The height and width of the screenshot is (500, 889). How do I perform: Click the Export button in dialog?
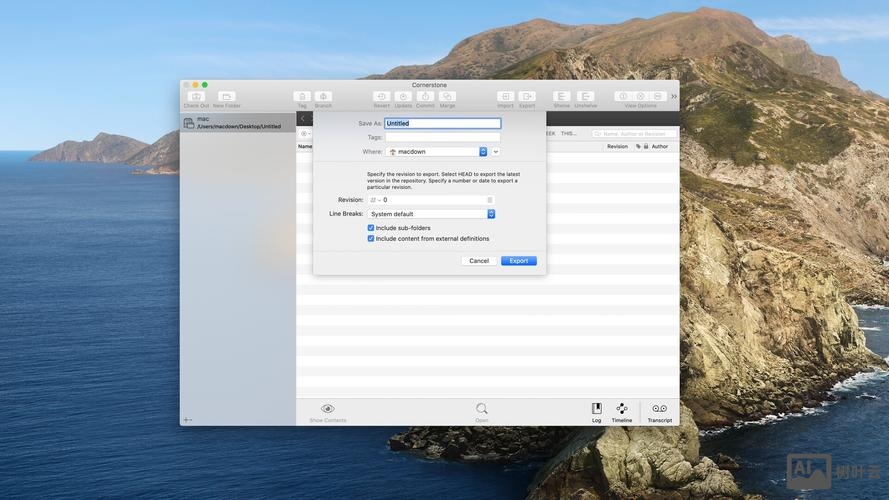pyautogui.click(x=518, y=261)
